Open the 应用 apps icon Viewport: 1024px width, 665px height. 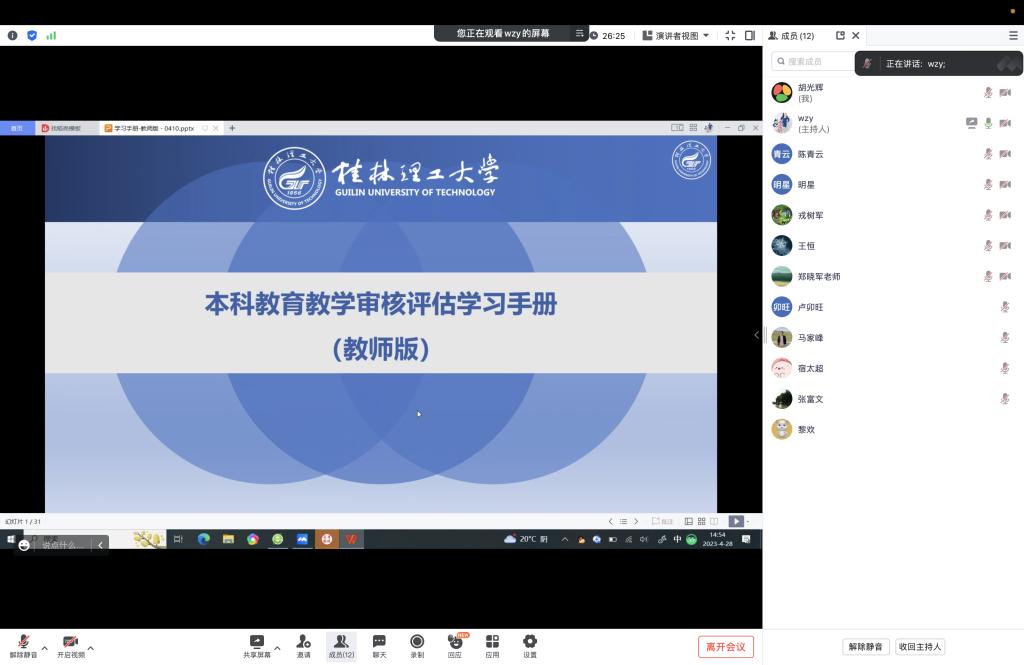click(x=492, y=641)
